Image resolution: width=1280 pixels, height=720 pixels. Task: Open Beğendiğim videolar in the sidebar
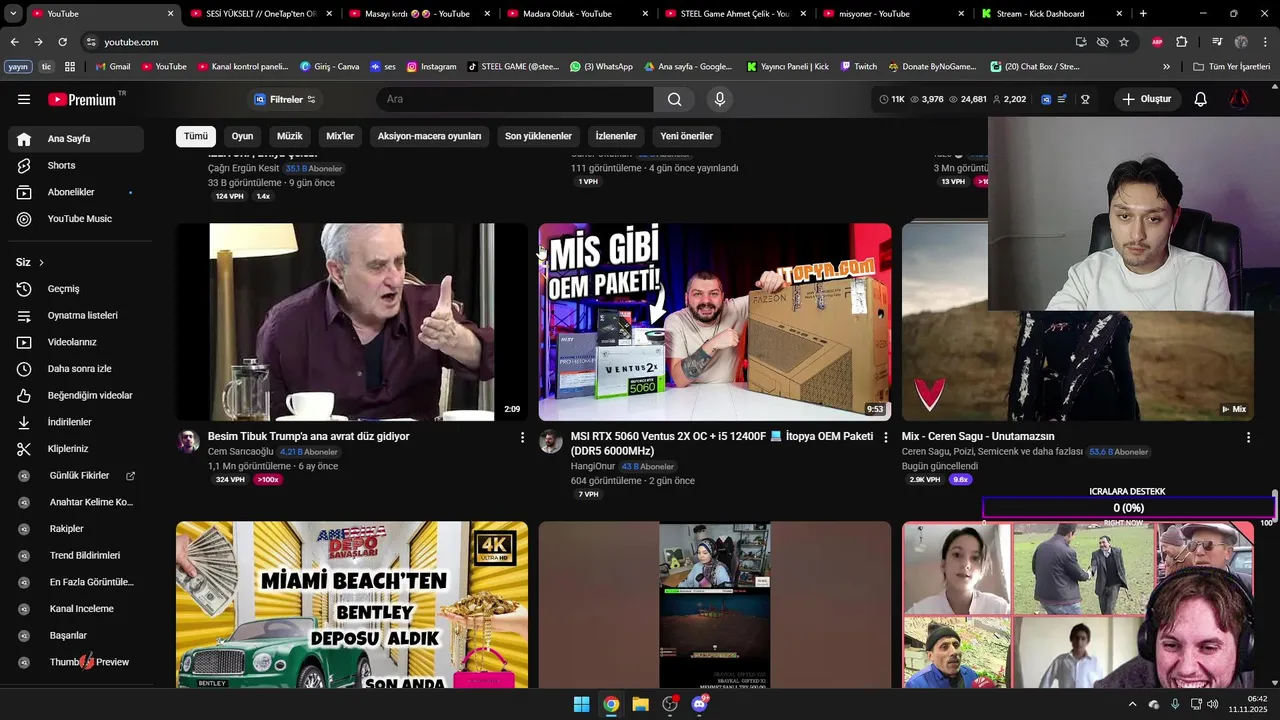pos(76,395)
